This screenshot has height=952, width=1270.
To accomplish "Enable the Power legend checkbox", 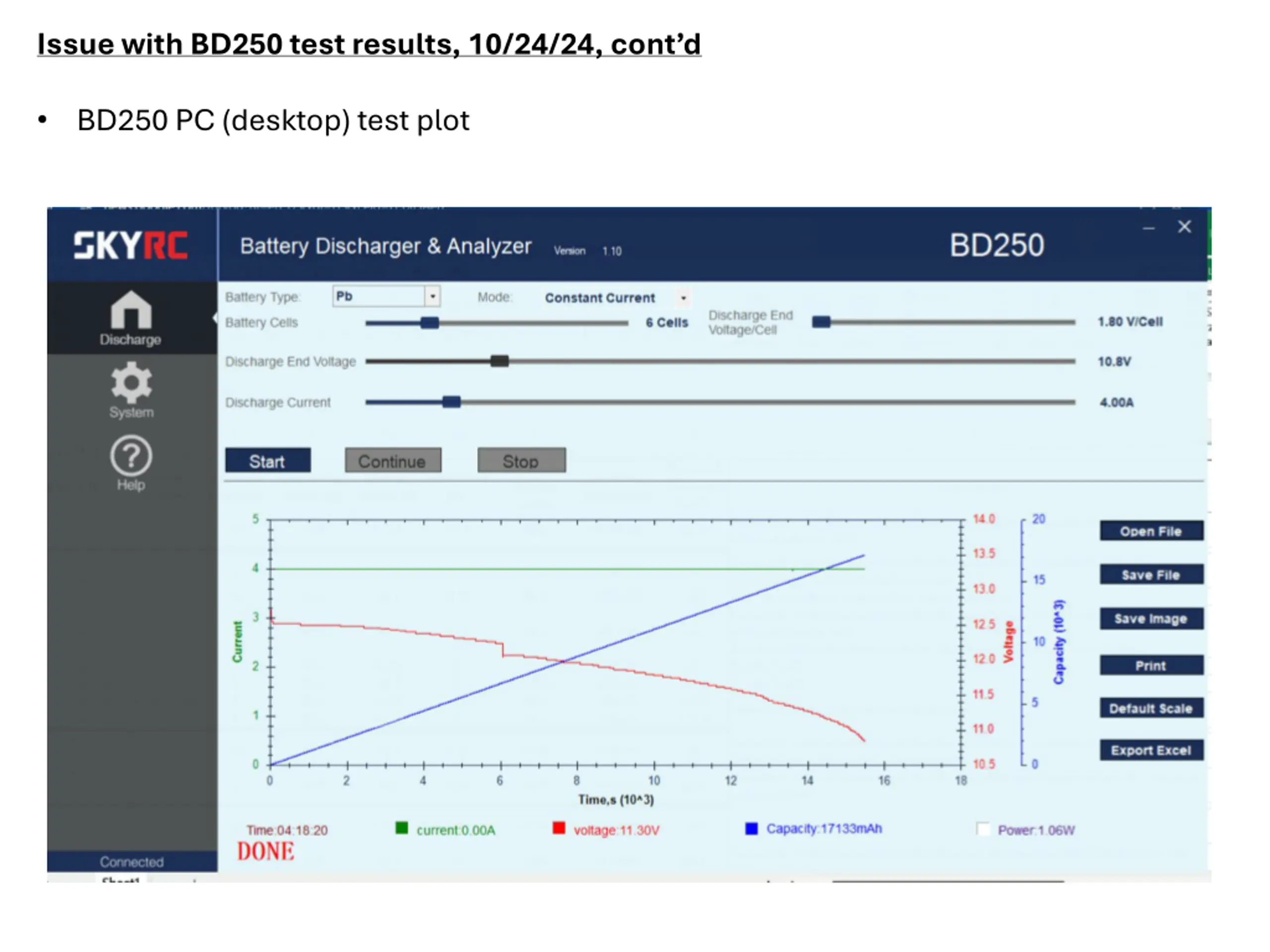I will [983, 829].
